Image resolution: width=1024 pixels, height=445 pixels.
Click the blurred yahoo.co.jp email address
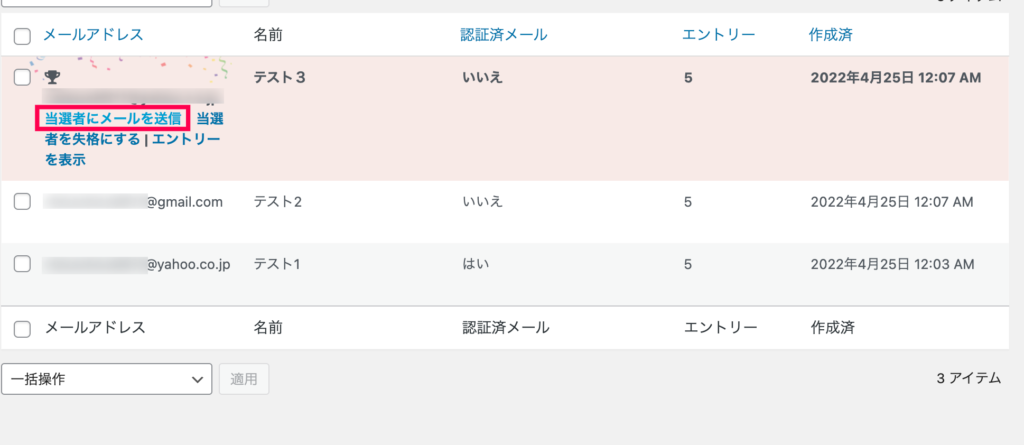click(x=136, y=264)
